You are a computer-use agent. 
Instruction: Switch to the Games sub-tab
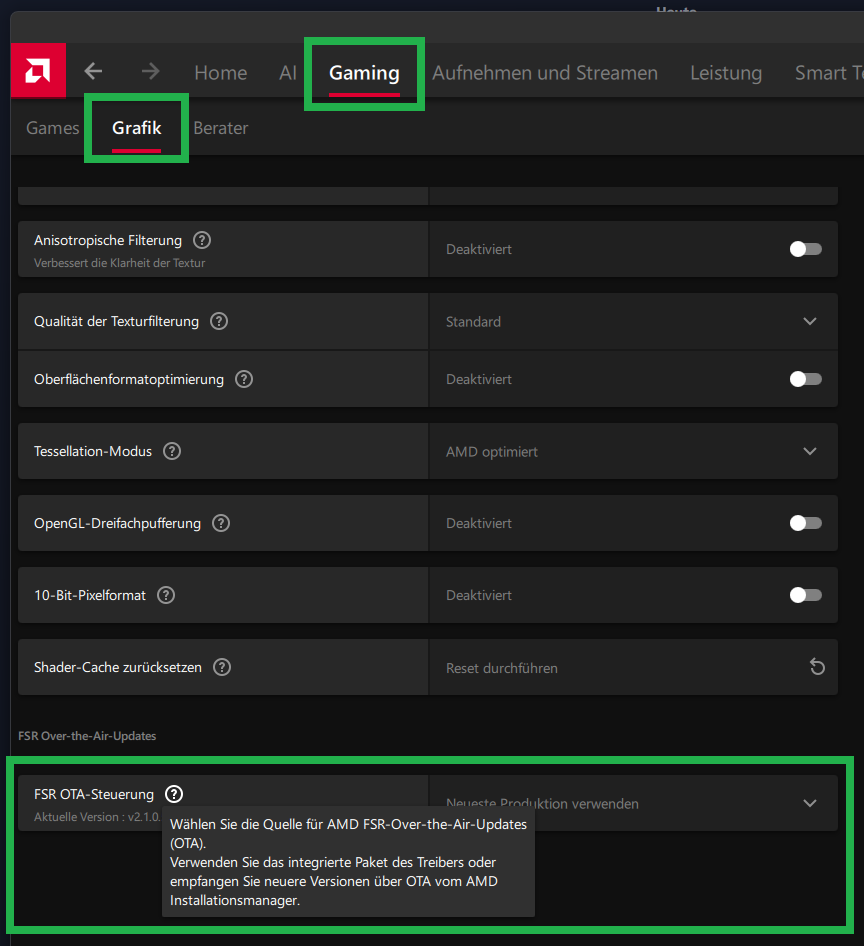(x=52, y=128)
